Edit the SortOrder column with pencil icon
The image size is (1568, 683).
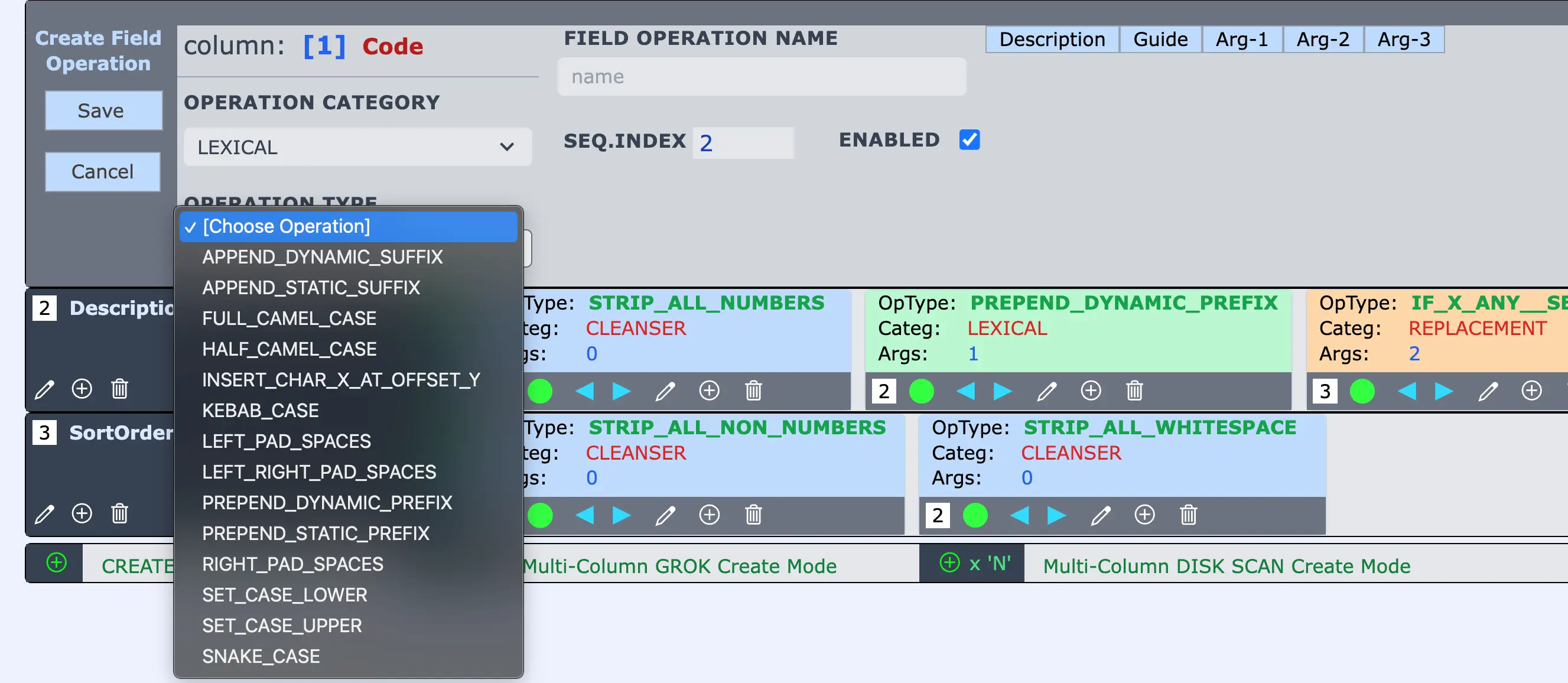pyautogui.click(x=44, y=515)
